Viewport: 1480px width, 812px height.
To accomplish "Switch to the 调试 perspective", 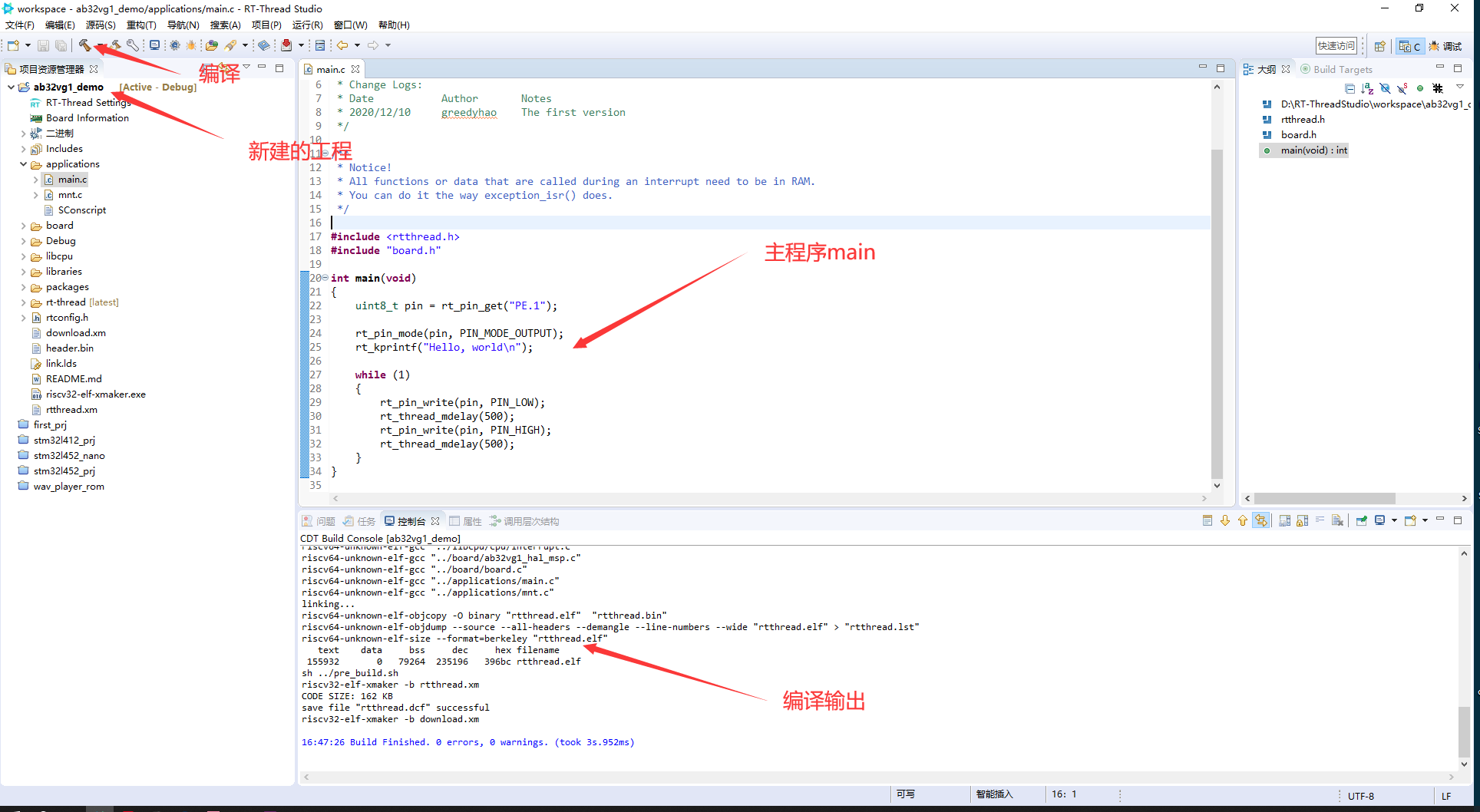I will point(1445,46).
